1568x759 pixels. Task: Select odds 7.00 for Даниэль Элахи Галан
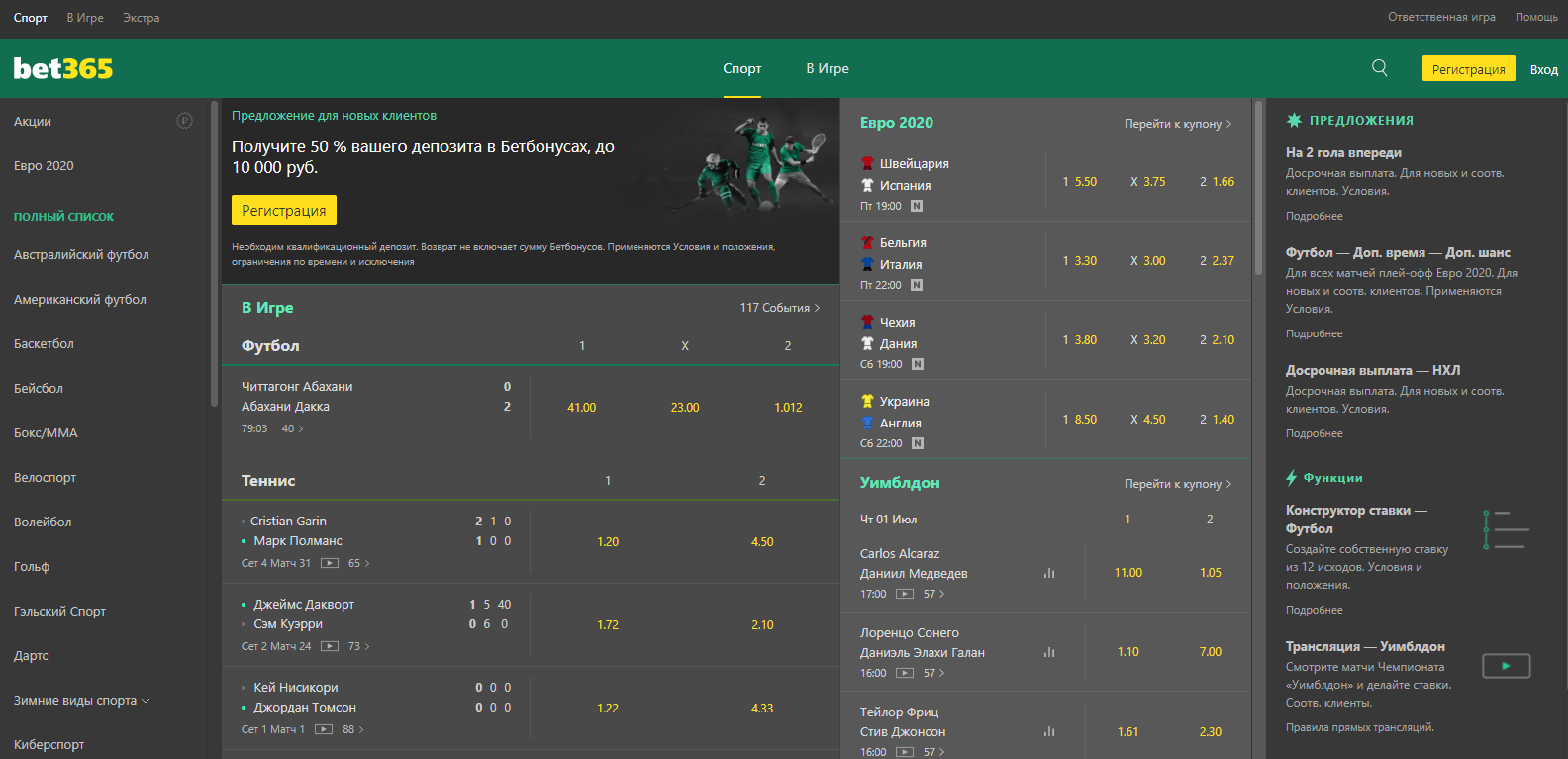[x=1211, y=652]
